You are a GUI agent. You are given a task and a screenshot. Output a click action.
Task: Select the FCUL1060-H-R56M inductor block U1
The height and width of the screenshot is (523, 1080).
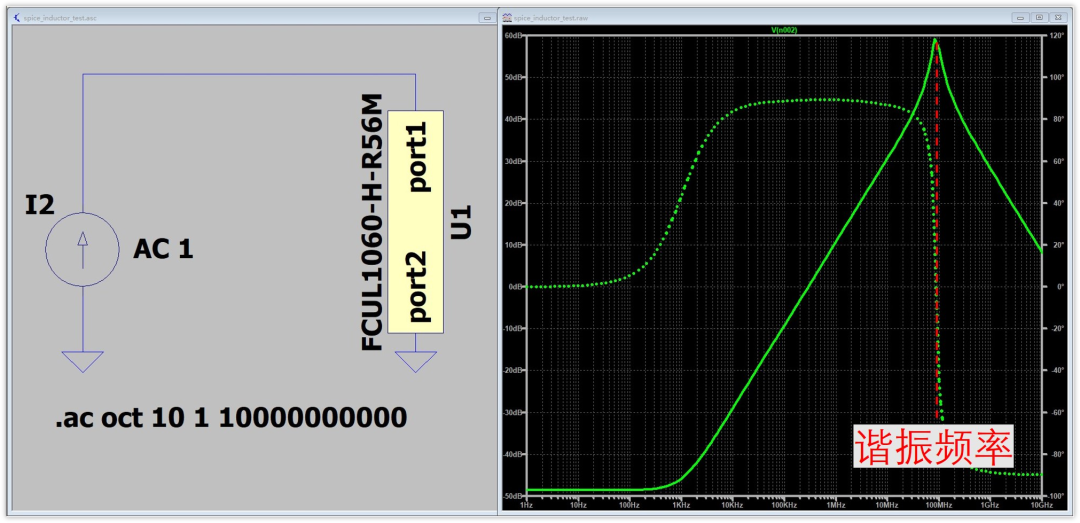pyautogui.click(x=415, y=221)
